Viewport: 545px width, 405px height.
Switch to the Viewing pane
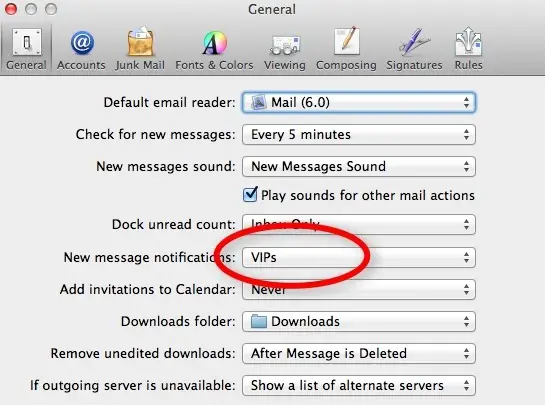[x=285, y=49]
